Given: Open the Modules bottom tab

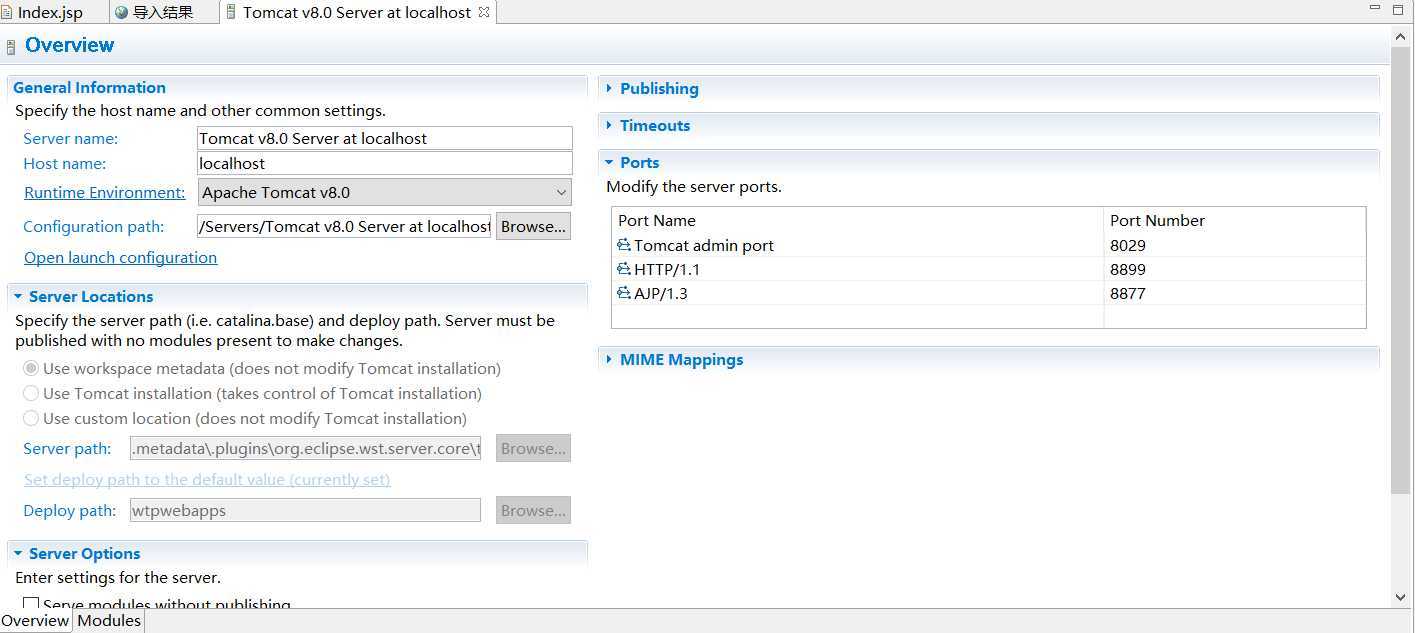Looking at the screenshot, I should pyautogui.click(x=109, y=620).
